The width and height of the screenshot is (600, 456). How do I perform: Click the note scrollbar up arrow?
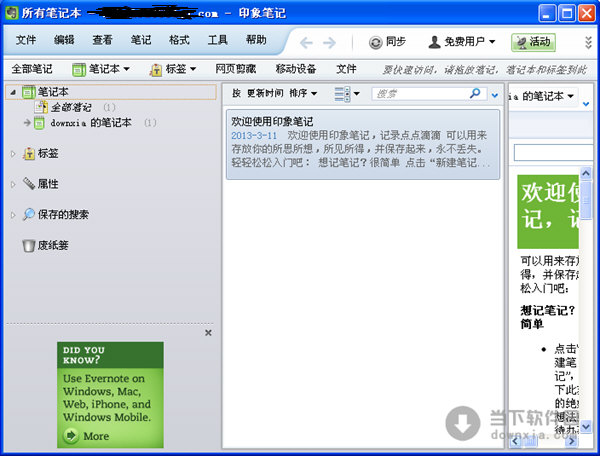pos(586,174)
